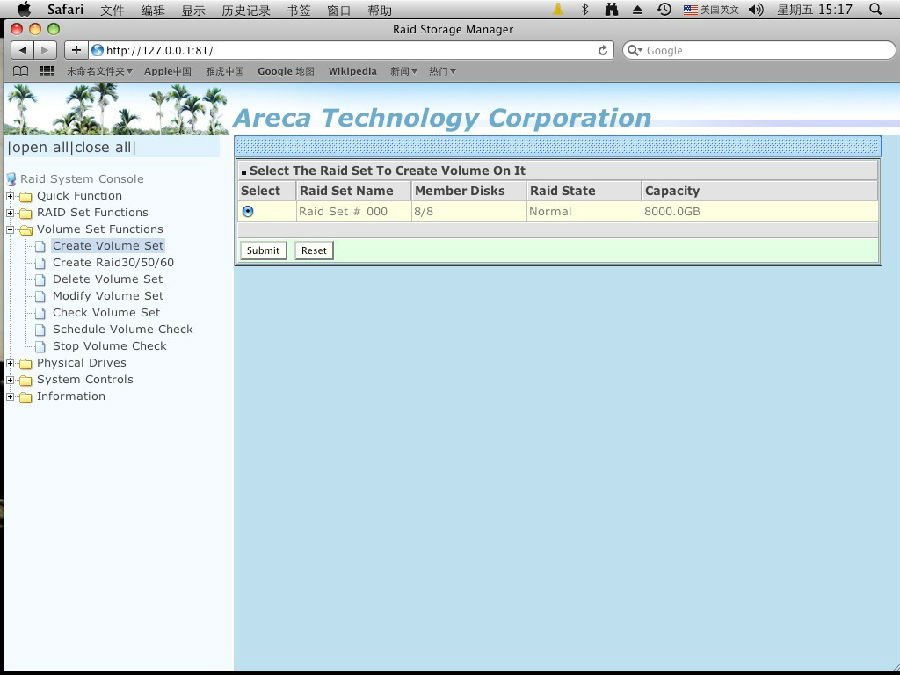Collapse the Volume Set Functions tree node
The width and height of the screenshot is (900, 675).
pyautogui.click(x=10, y=230)
